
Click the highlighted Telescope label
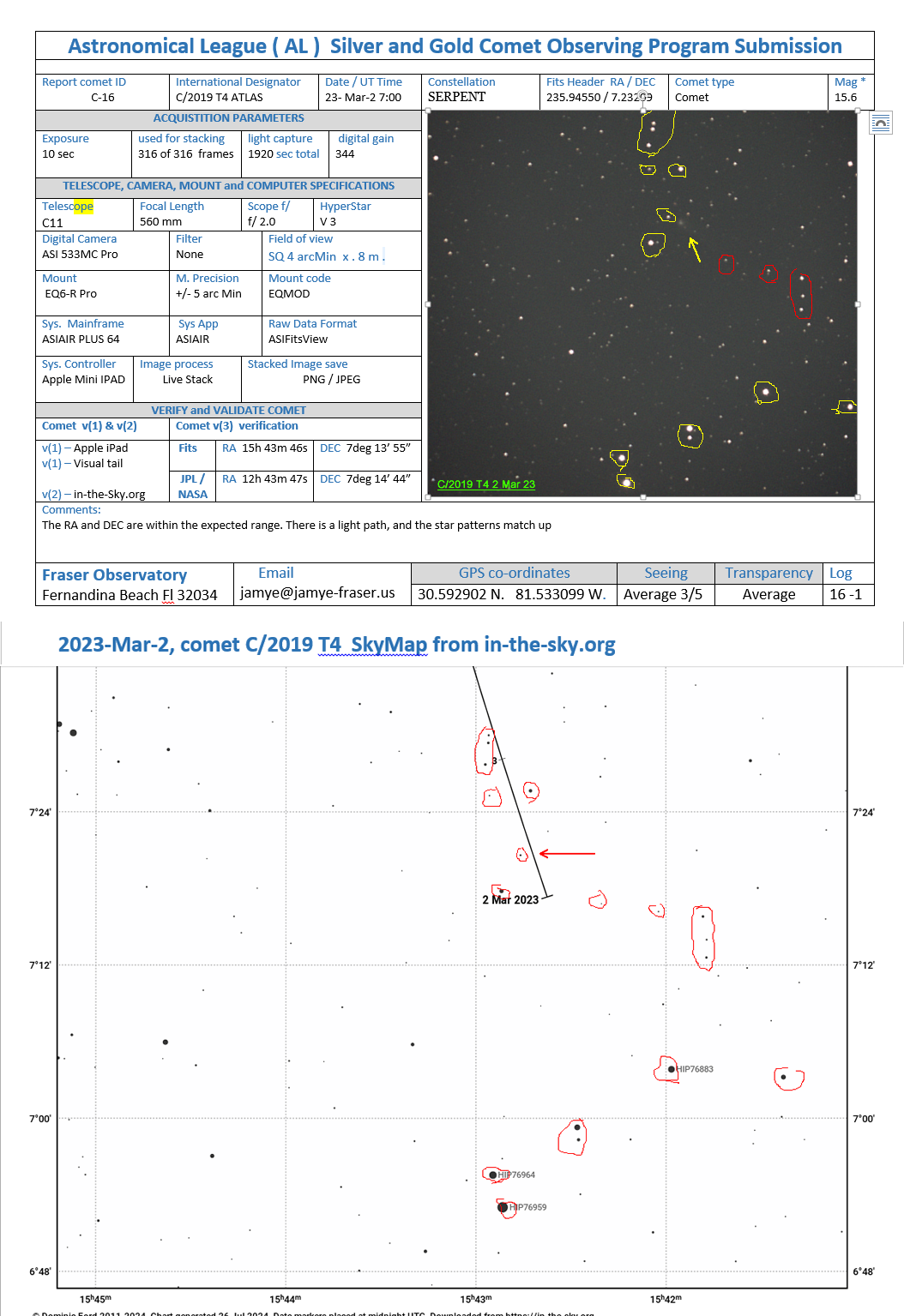click(68, 207)
